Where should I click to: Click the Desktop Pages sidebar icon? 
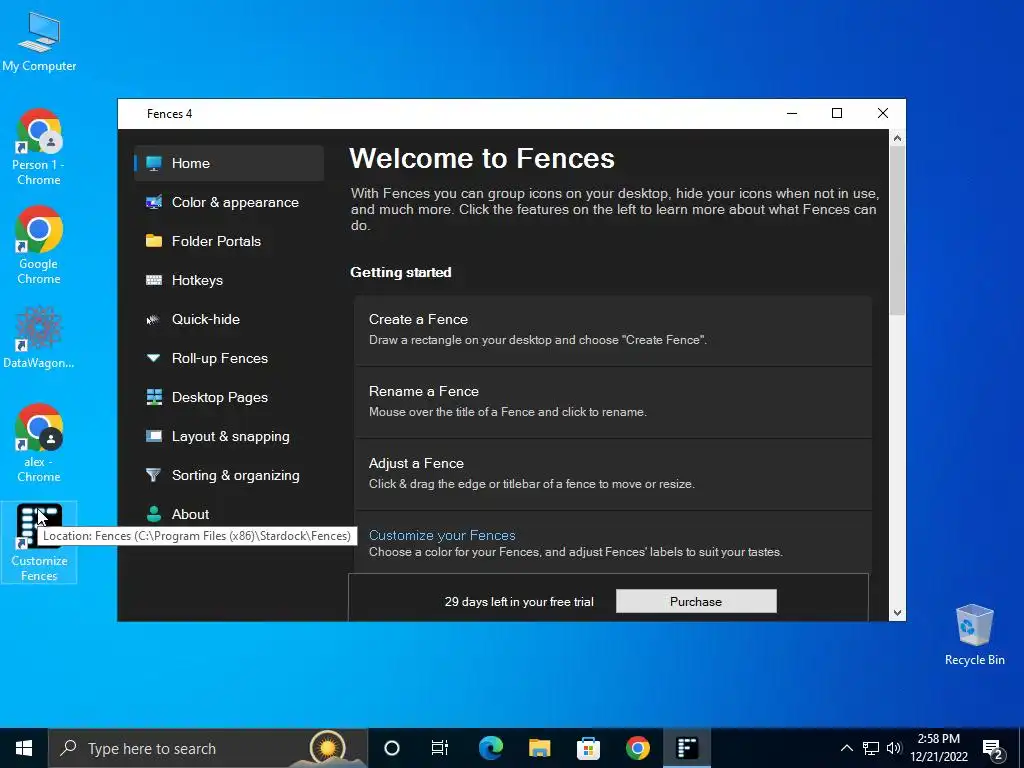[x=154, y=397]
